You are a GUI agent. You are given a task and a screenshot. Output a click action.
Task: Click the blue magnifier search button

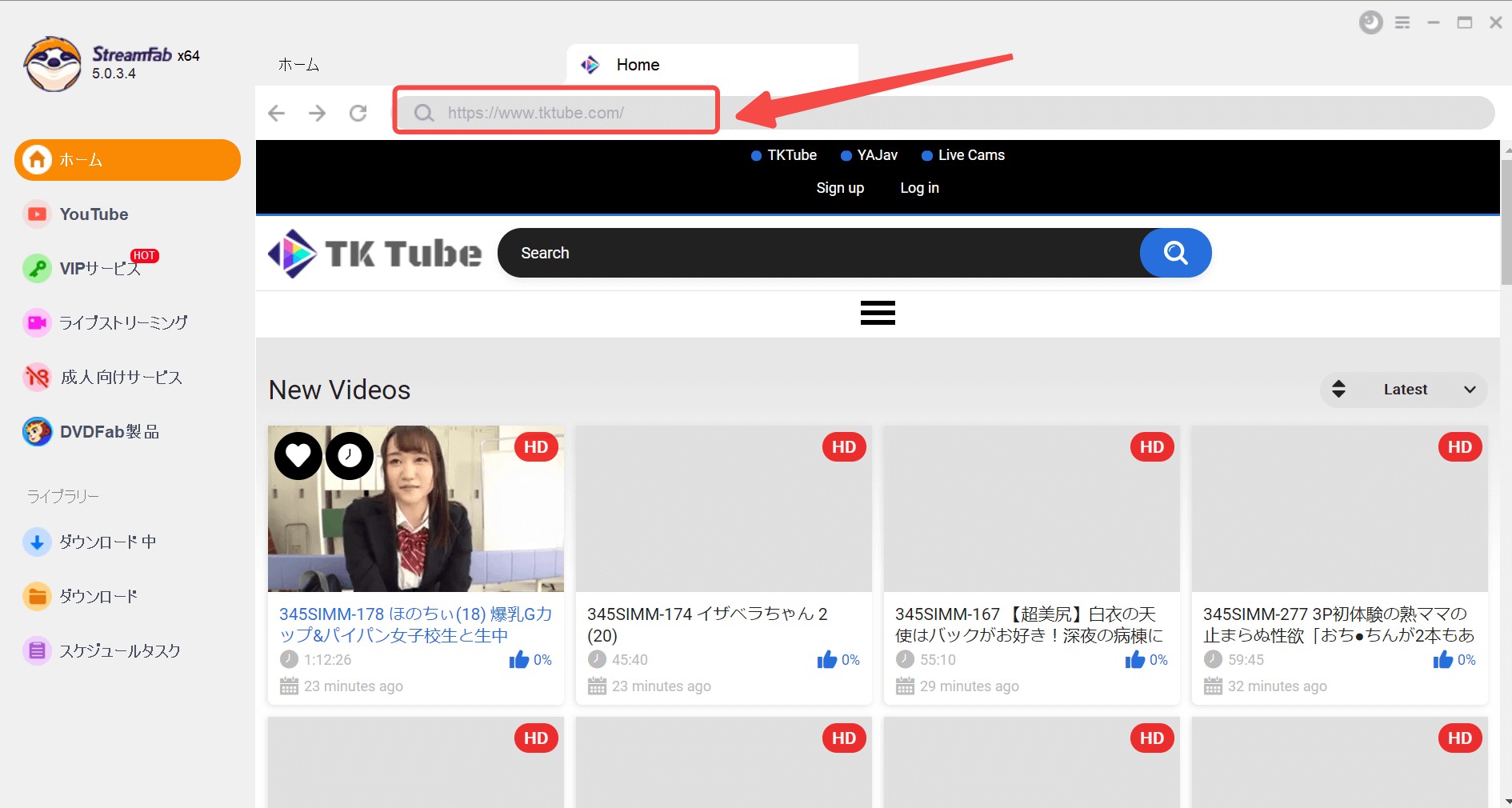[1175, 253]
